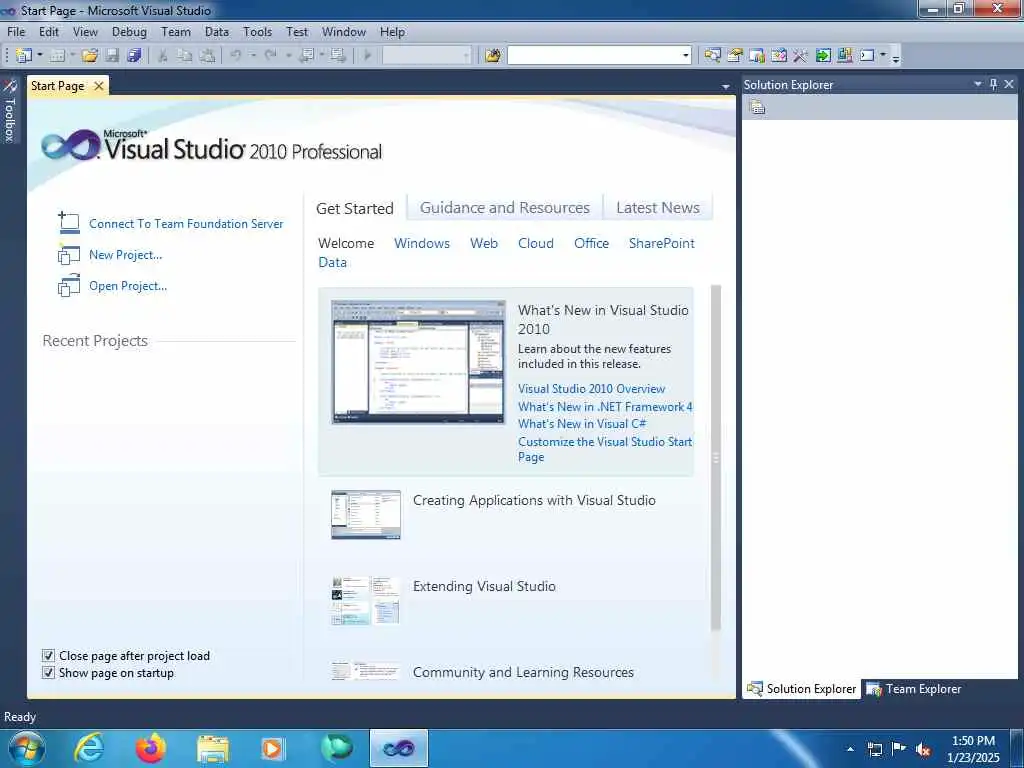Viewport: 1024px width, 768px height.
Task: Open the Debug menu
Action: pyautogui.click(x=129, y=32)
